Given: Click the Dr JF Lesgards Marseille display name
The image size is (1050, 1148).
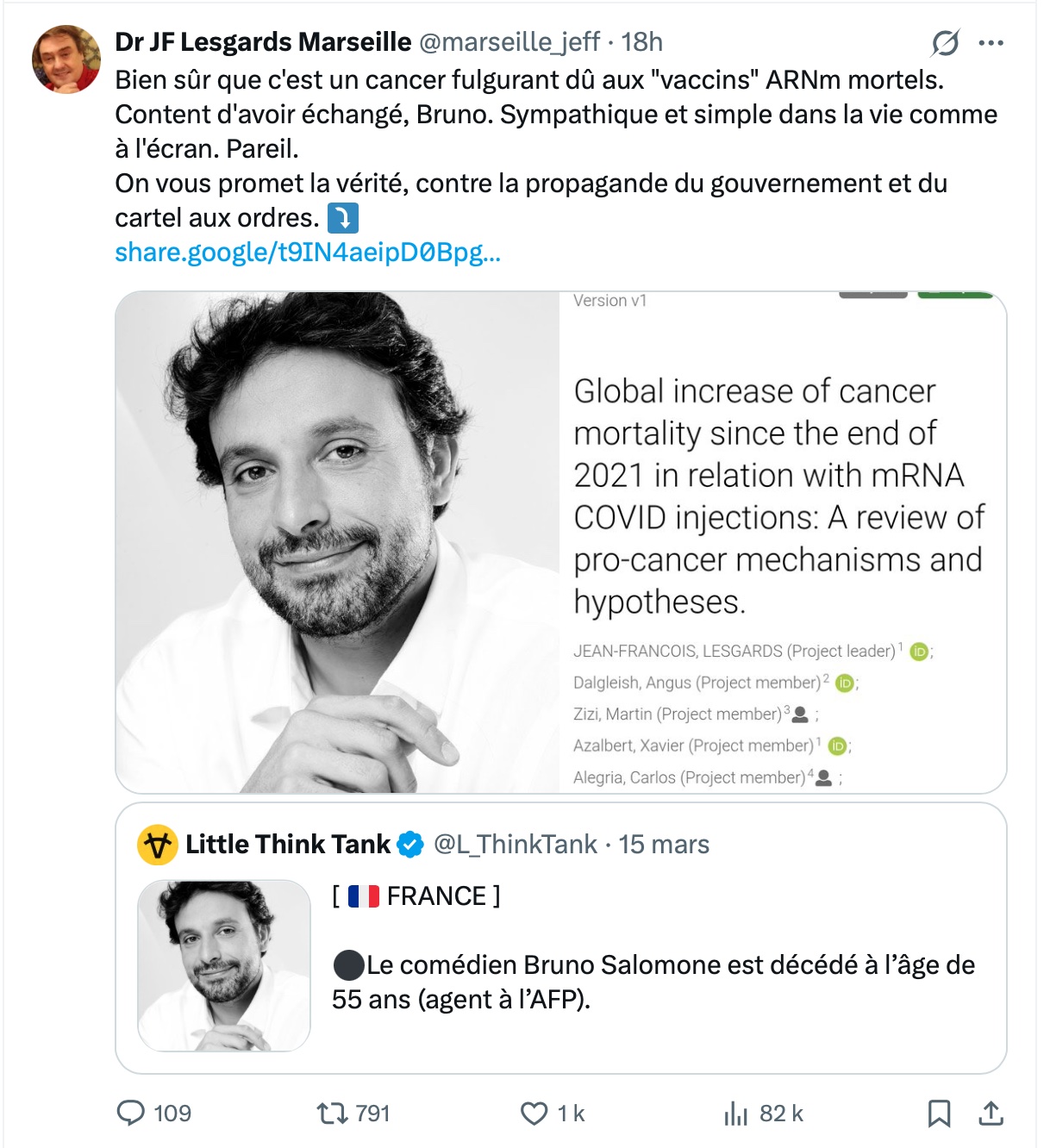Looking at the screenshot, I should [263, 41].
